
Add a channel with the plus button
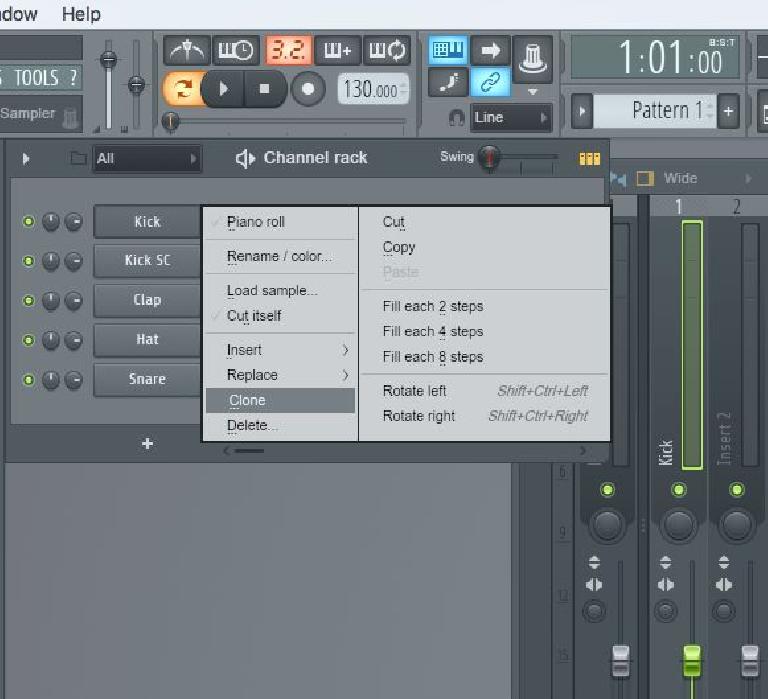[x=147, y=444]
